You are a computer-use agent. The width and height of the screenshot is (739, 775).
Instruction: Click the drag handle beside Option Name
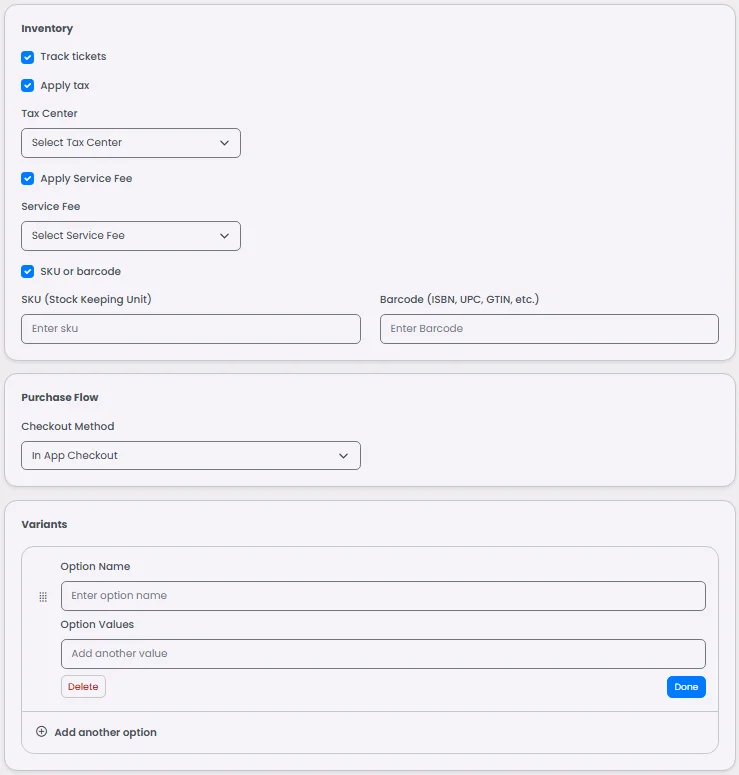[43, 597]
